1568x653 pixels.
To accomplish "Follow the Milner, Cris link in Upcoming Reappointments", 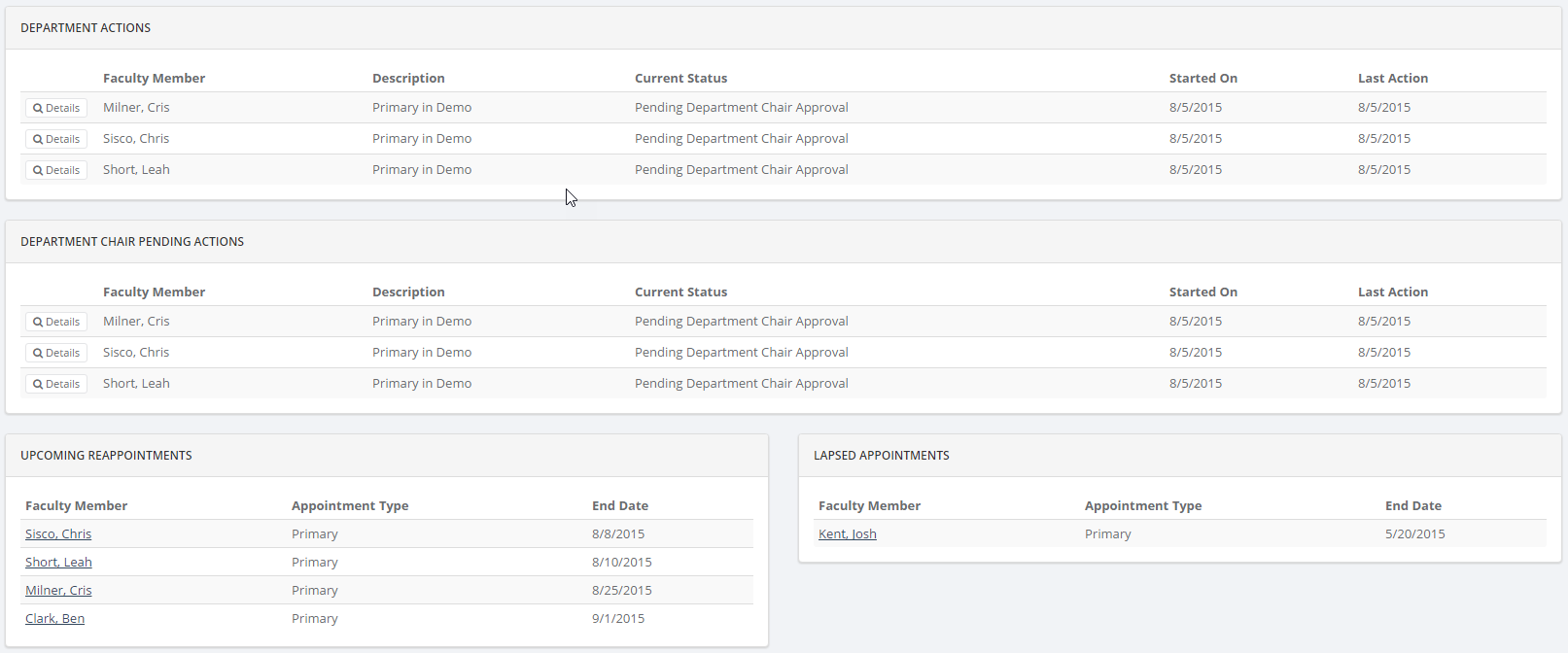I will click(x=58, y=591).
